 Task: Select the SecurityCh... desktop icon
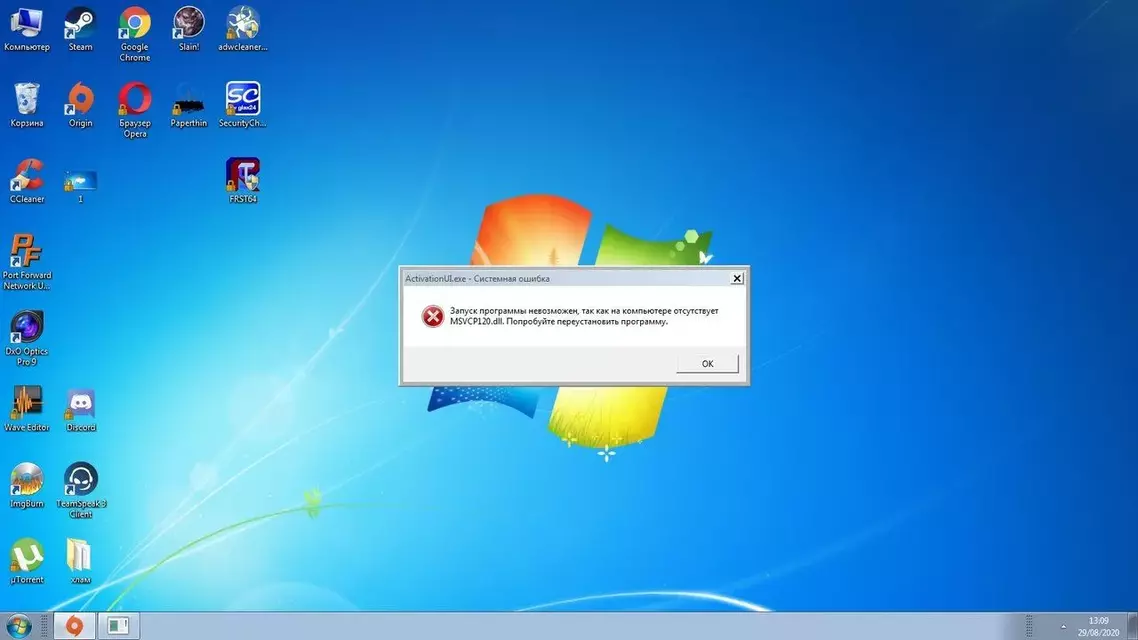pyautogui.click(x=242, y=105)
